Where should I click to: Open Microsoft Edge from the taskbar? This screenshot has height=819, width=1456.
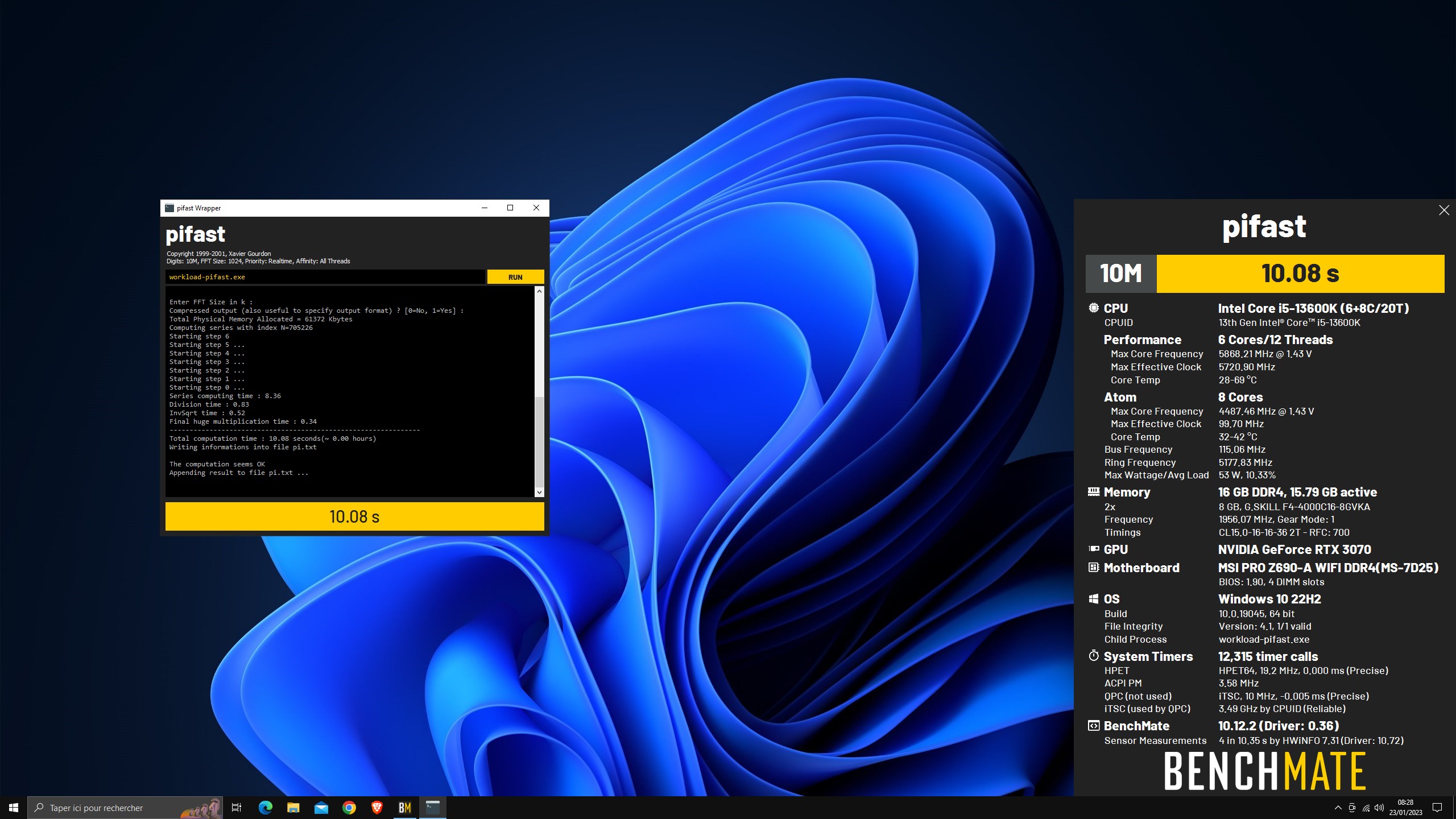point(265,808)
